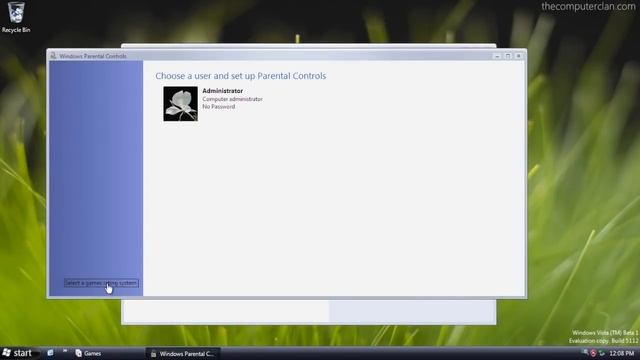Click the Quick Launch show desktop icon

point(50,353)
